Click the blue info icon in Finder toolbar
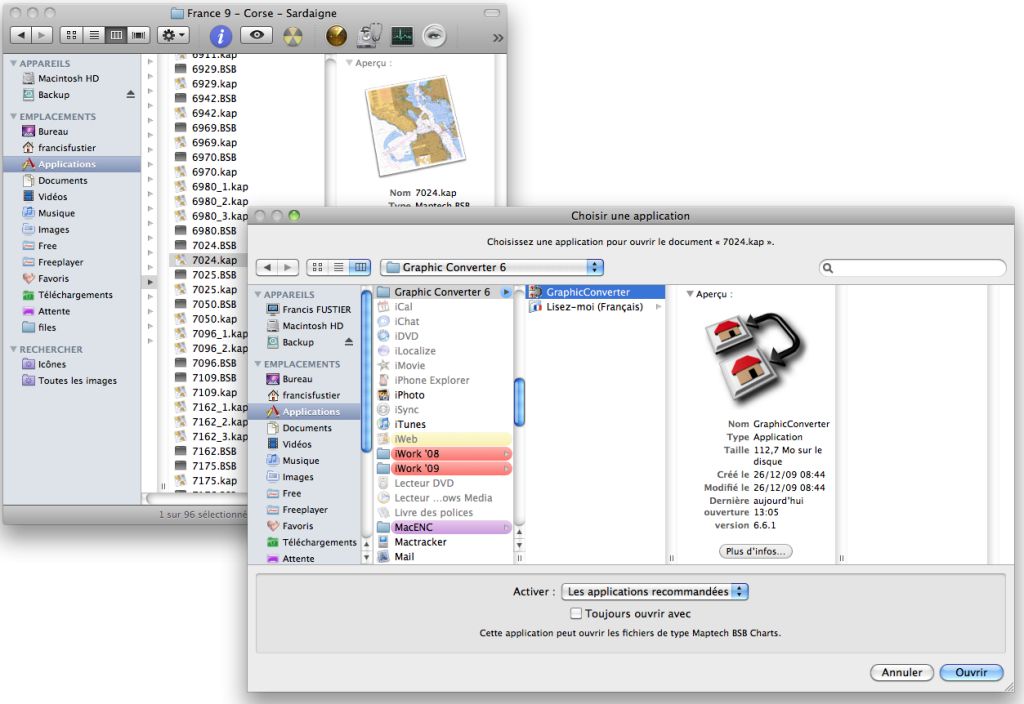Image resolution: width=1024 pixels, height=704 pixels. click(221, 35)
